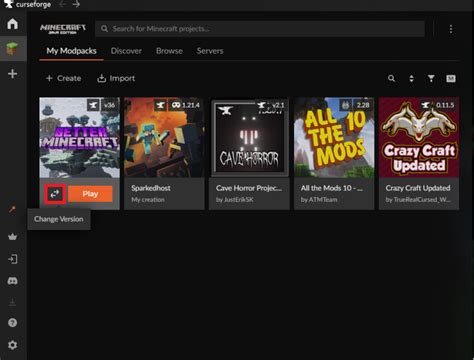Image resolution: width=474 pixels, height=360 pixels.
Task: Open the All the Mods 10 thumbnail
Action: (x=334, y=137)
